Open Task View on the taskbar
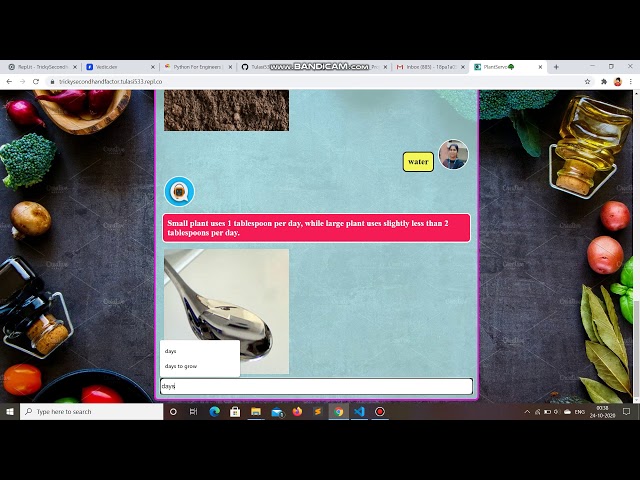This screenshot has width=640, height=480. point(193,411)
